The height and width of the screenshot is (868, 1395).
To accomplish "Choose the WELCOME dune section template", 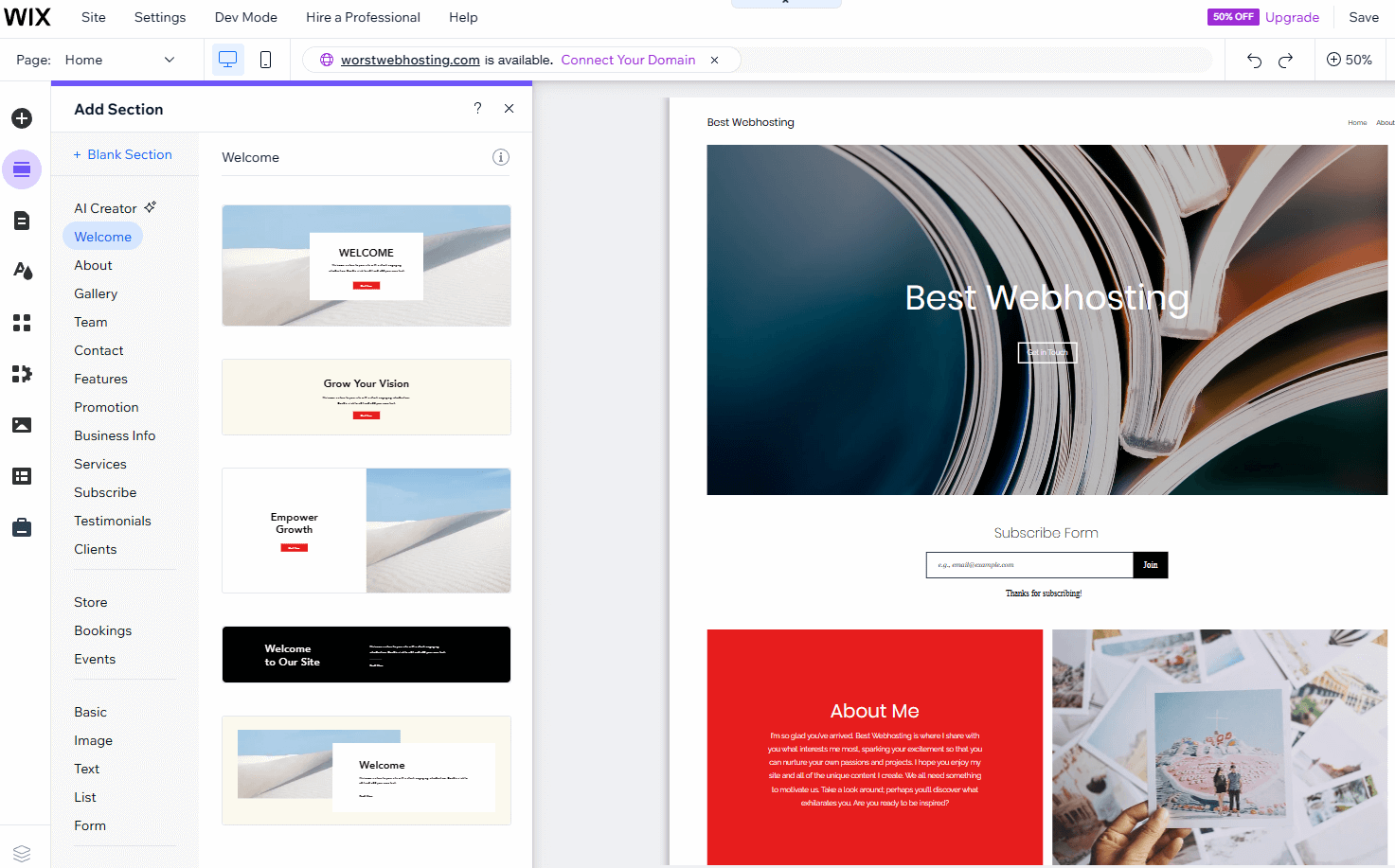I will (367, 265).
